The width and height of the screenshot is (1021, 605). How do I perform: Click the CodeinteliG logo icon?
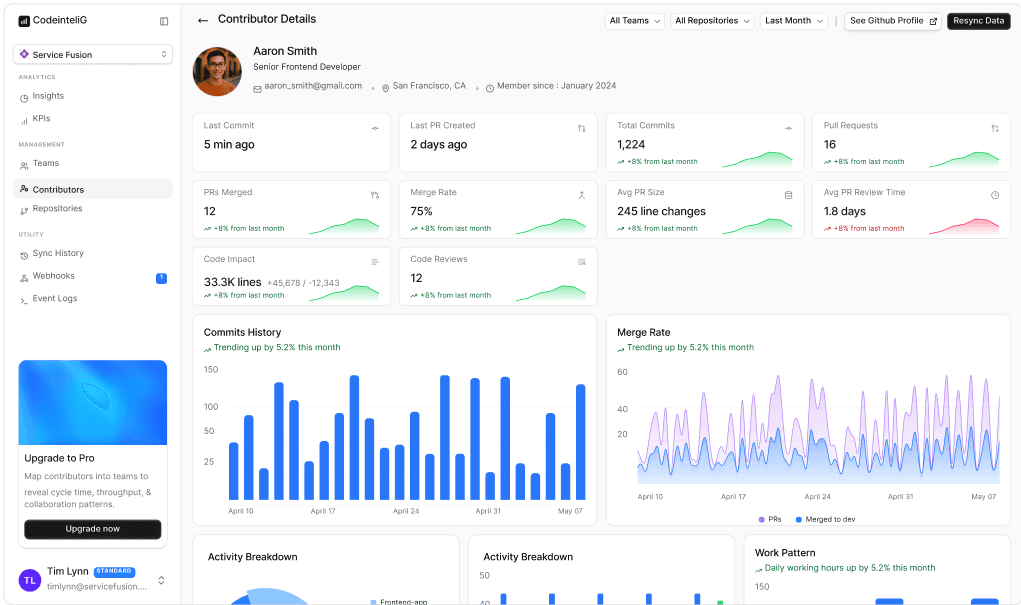(x=24, y=21)
